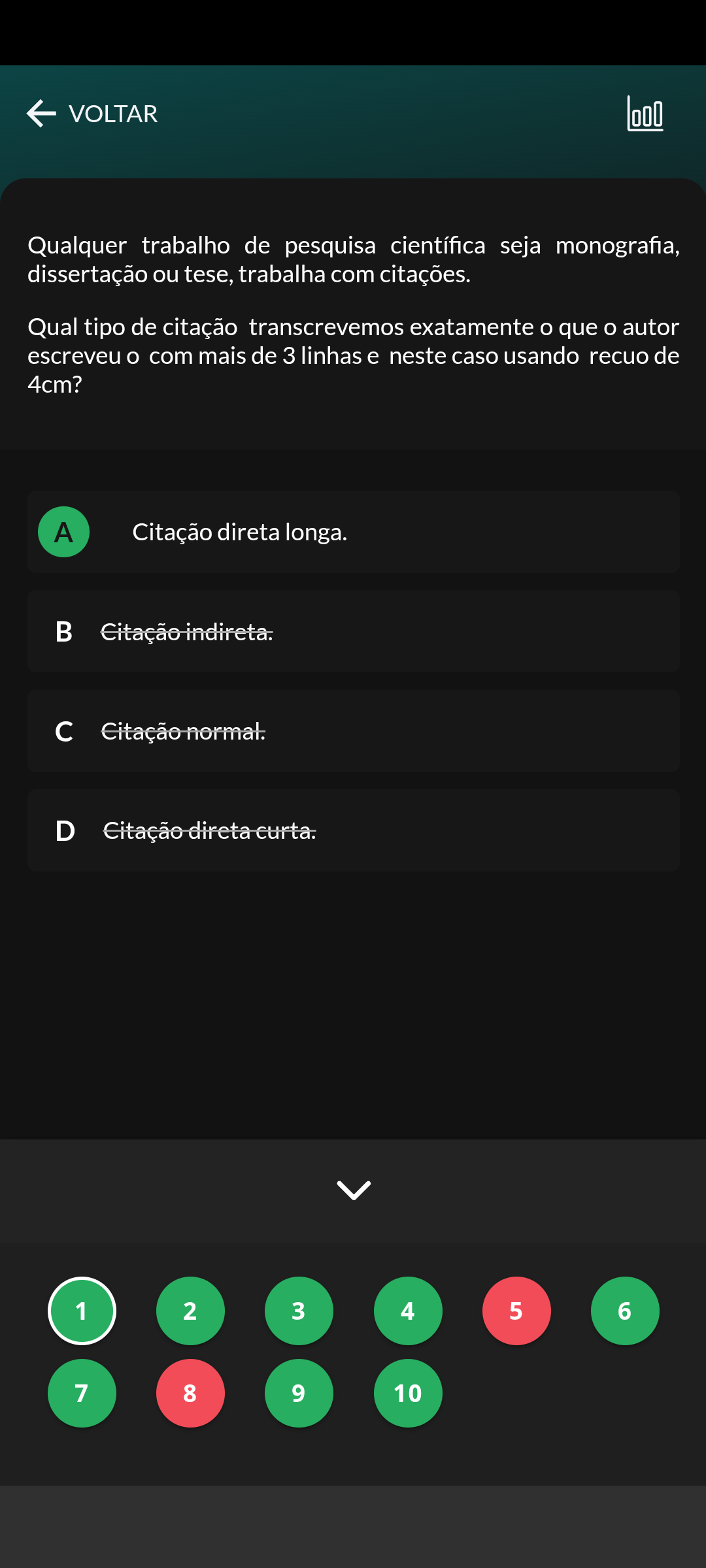Viewport: 706px width, 1568px height.
Task: Select answer A Citação direta longa
Action: 353,532
